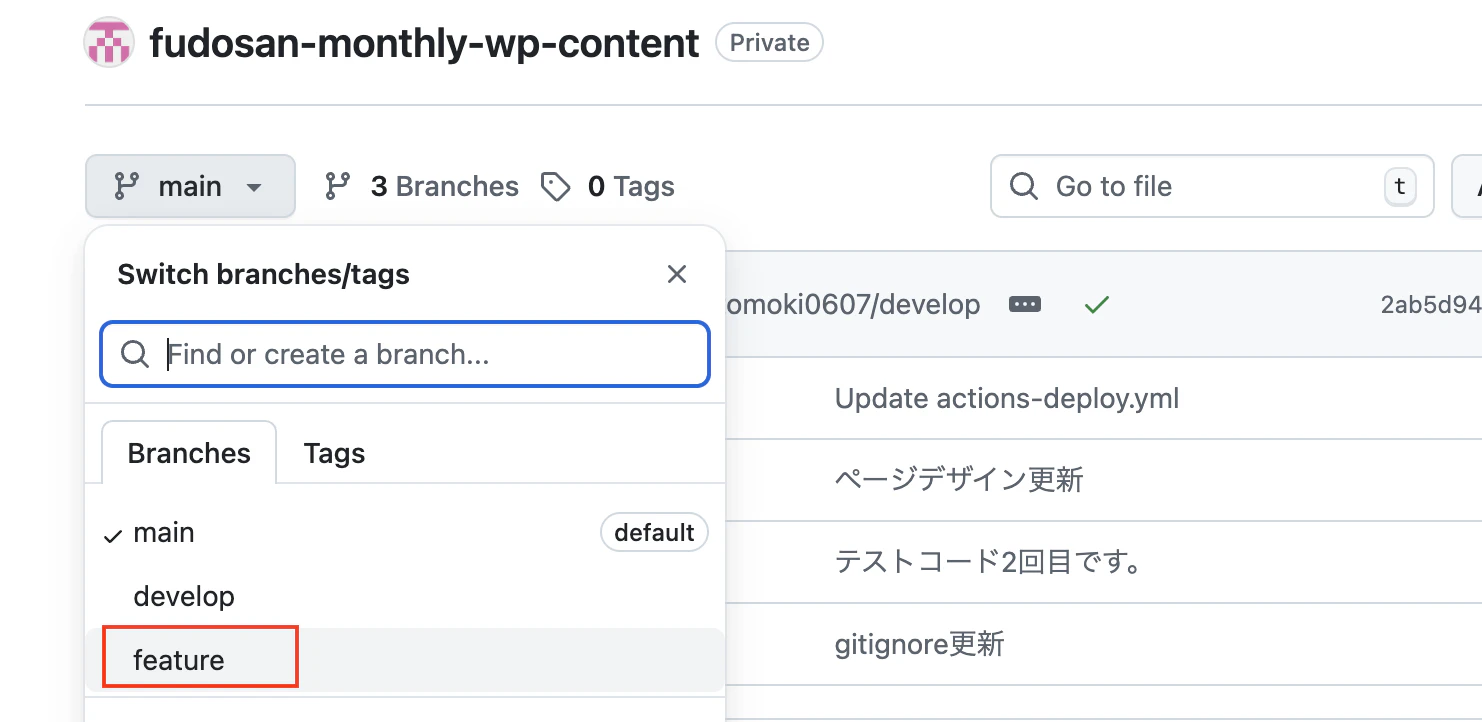Click the green check status icon
The image size is (1482, 722).
tap(1097, 304)
